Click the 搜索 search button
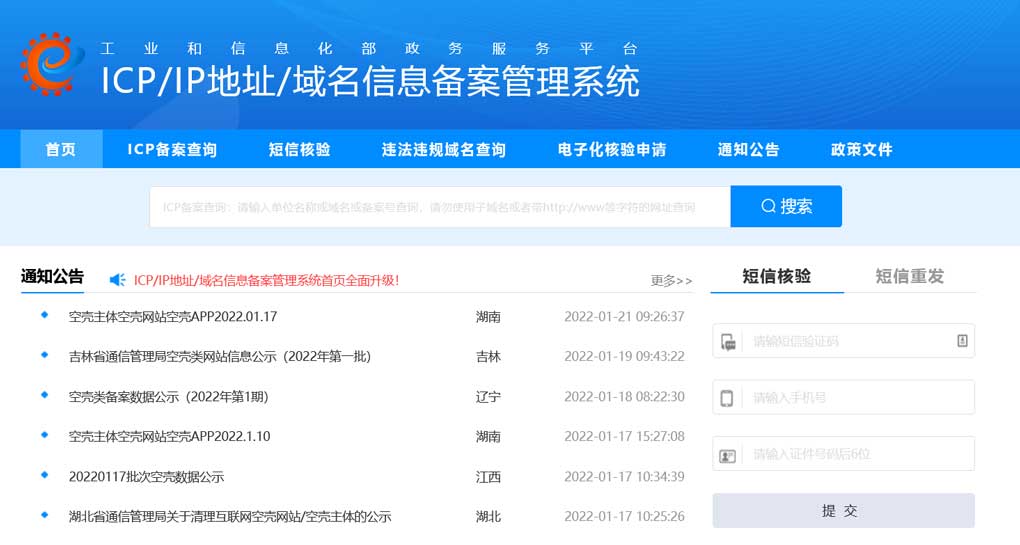This screenshot has width=1020, height=545. 786,206
